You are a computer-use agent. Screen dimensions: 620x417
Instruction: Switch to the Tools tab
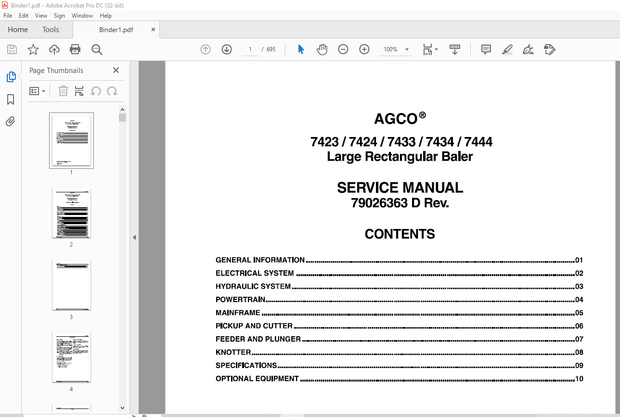[51, 30]
